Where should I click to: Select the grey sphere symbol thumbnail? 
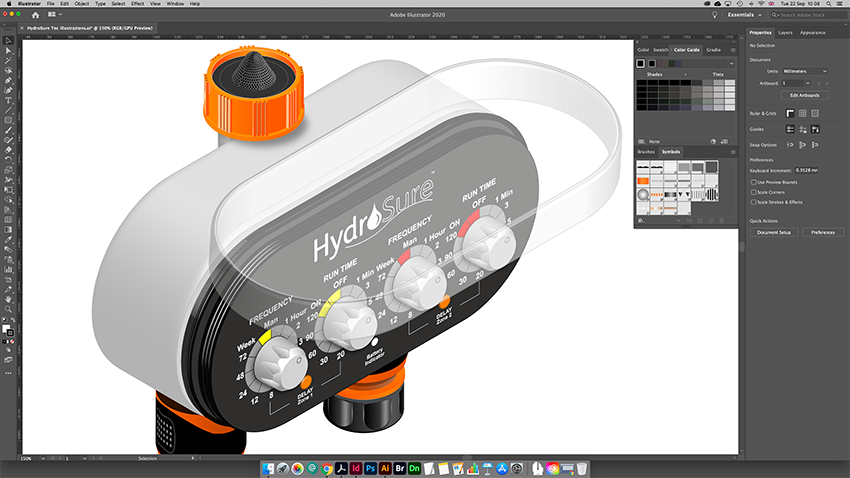coord(643,194)
